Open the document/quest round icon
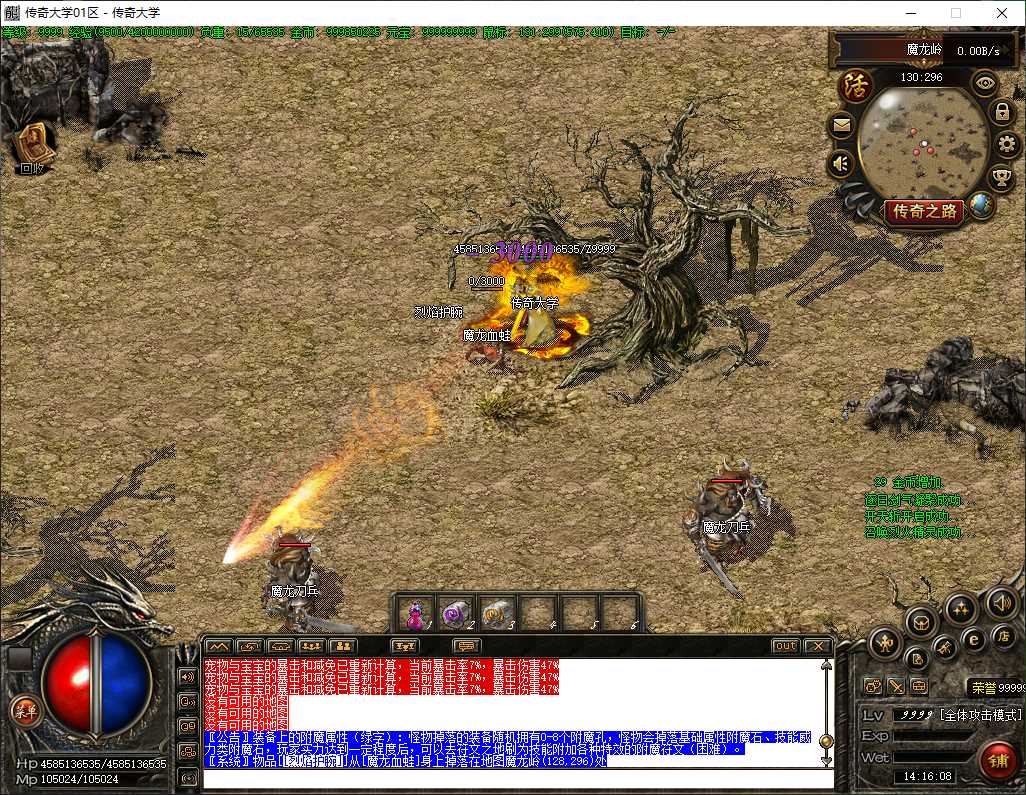The height and width of the screenshot is (795, 1026). 917,659
